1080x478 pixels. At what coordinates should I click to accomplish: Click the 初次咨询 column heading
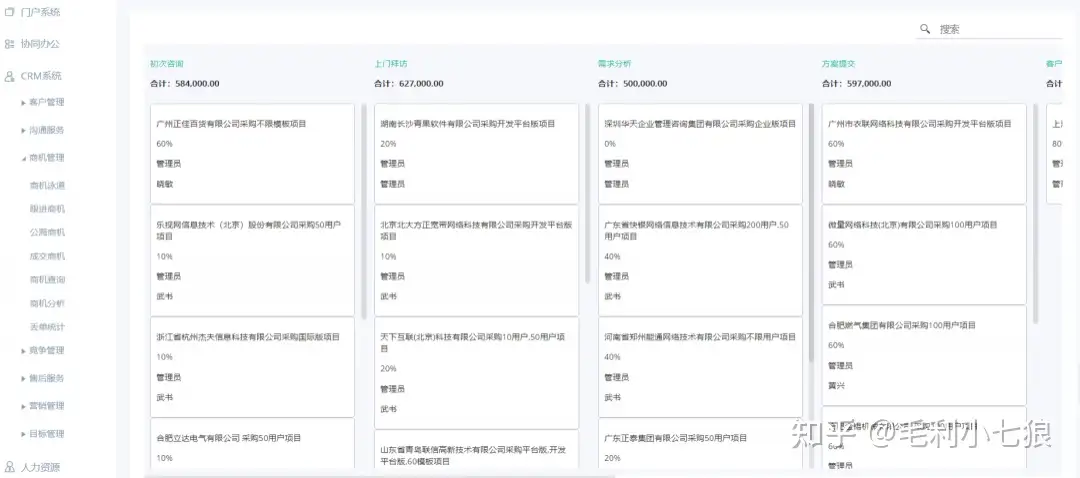point(167,63)
